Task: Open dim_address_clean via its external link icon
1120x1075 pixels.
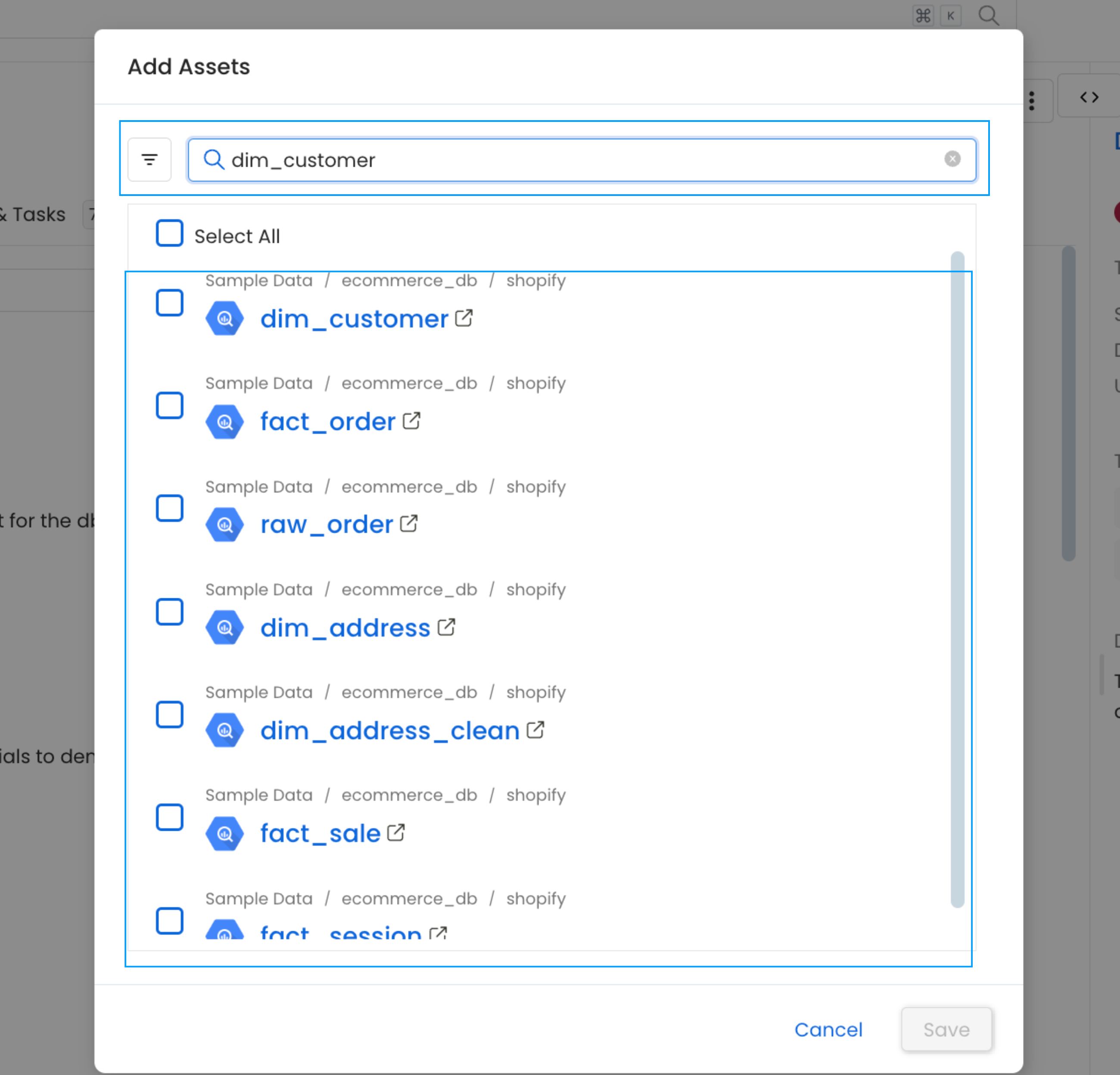Action: pos(536,730)
